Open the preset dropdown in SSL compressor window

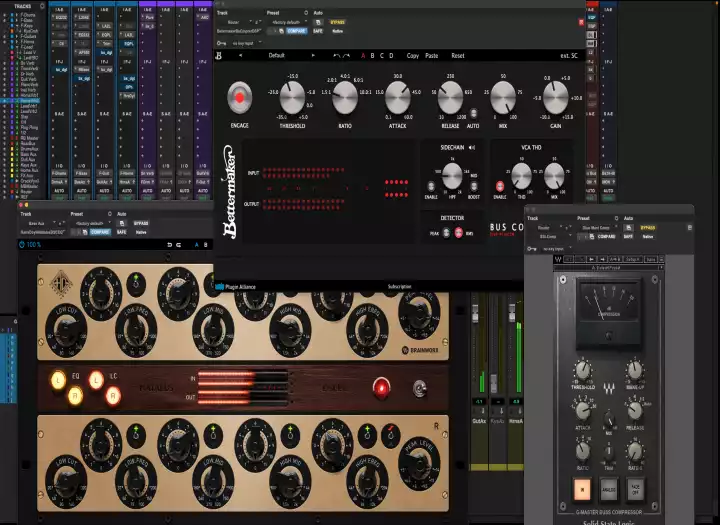click(x=599, y=228)
